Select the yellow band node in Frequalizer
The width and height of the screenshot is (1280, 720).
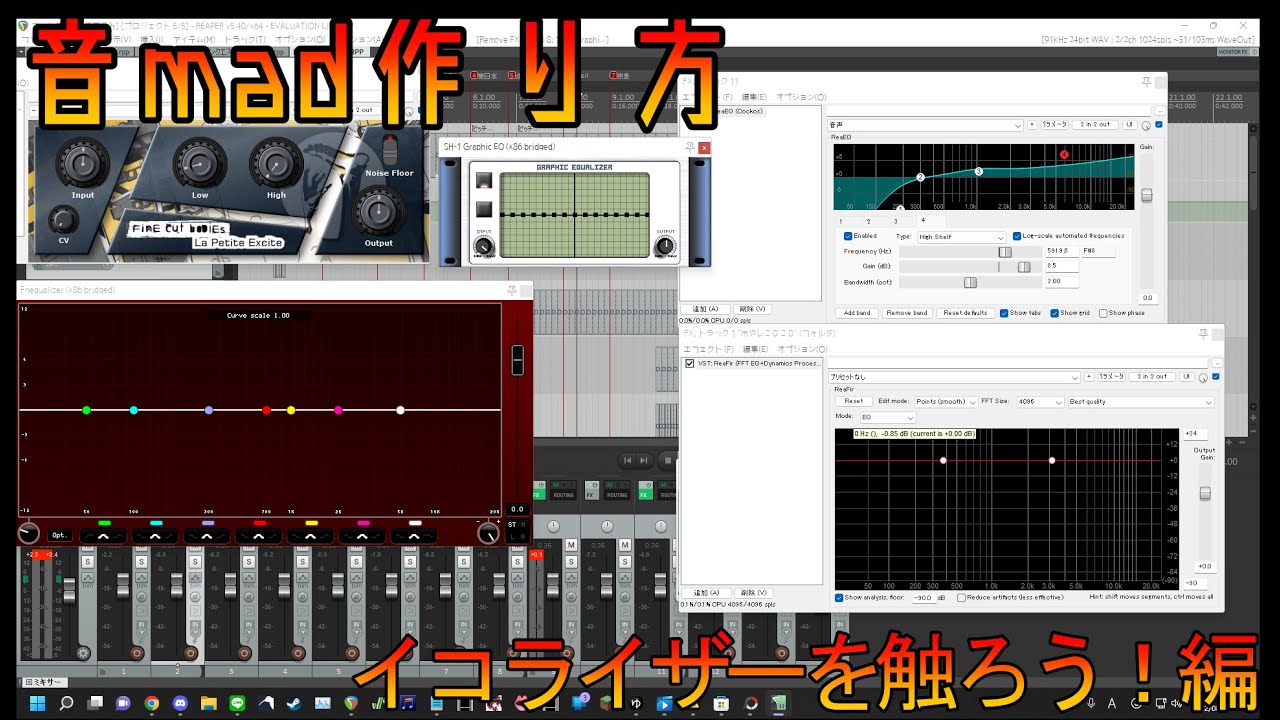(291, 410)
